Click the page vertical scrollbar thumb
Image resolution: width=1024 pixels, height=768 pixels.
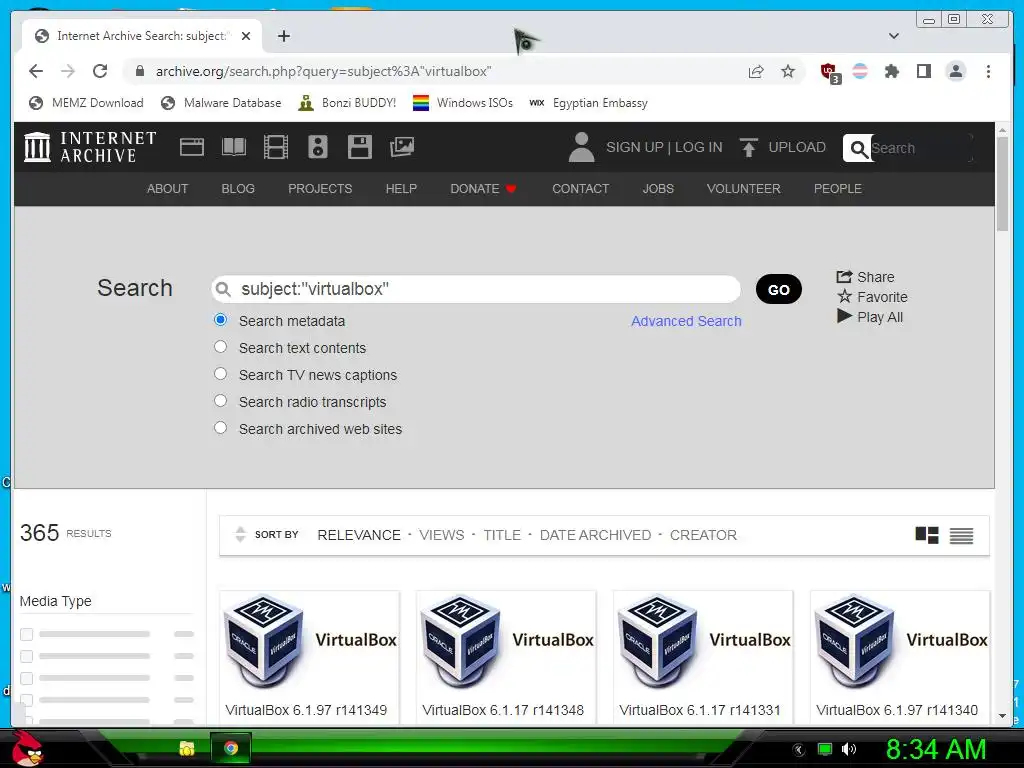[x=1002, y=184]
